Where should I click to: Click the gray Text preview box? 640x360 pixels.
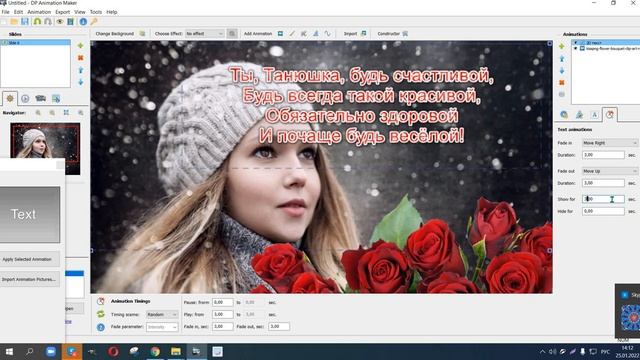[29, 214]
